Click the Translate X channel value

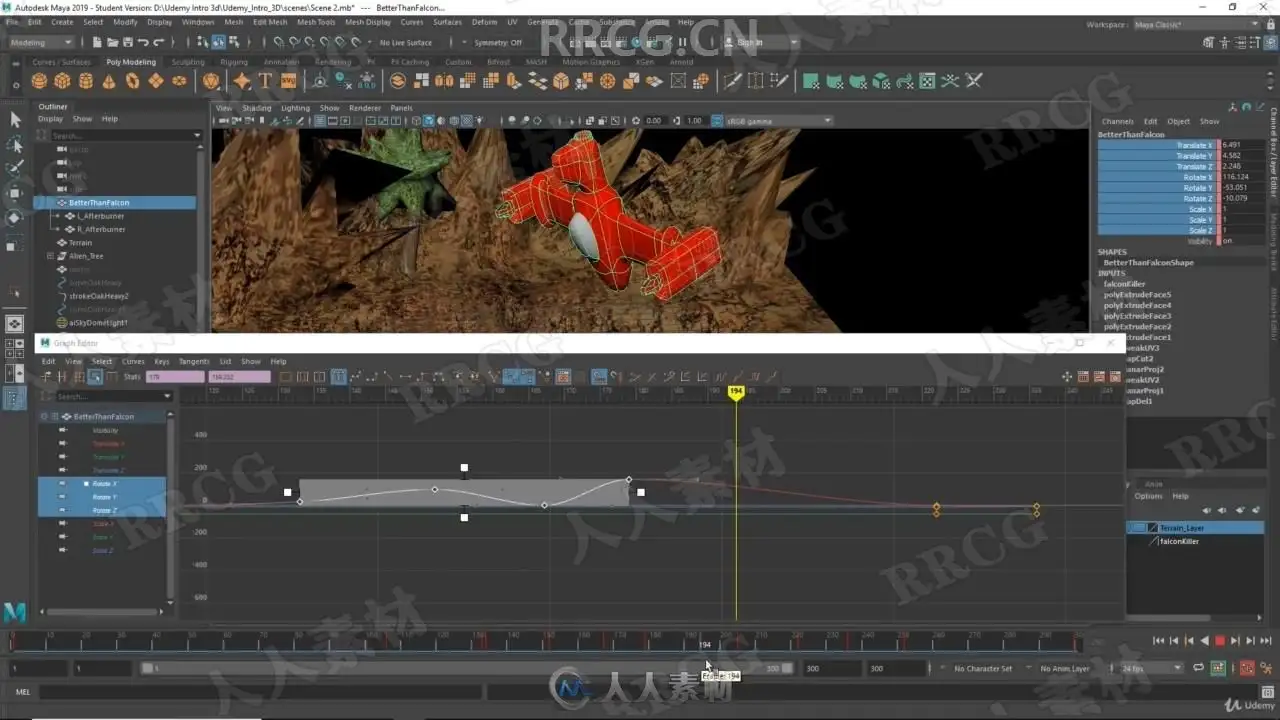[x=1241, y=145]
